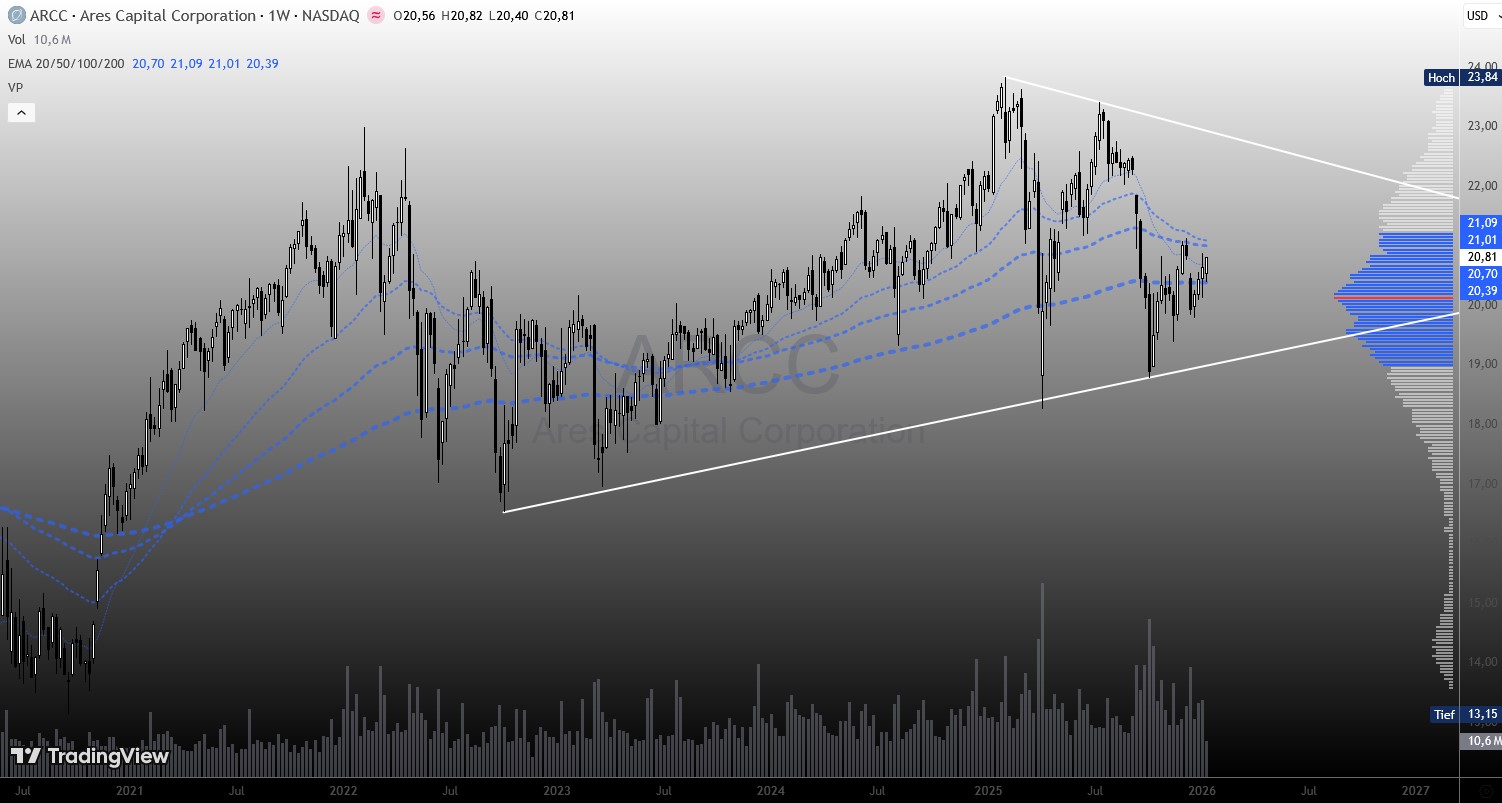Click the 10,6 M volume axis label
Screen dimensions: 1502x803
pos(1480,741)
